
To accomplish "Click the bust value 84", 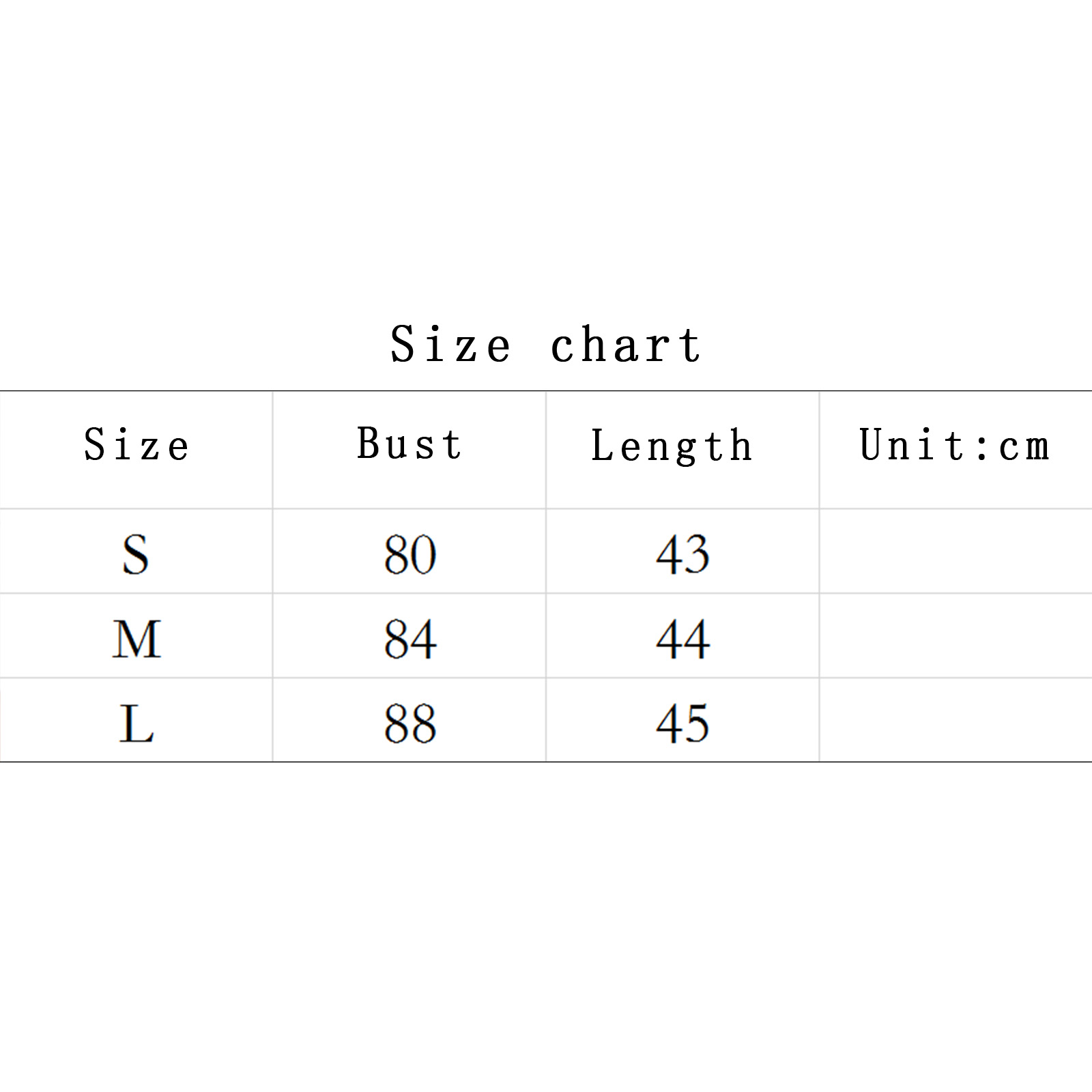I will click(409, 639).
